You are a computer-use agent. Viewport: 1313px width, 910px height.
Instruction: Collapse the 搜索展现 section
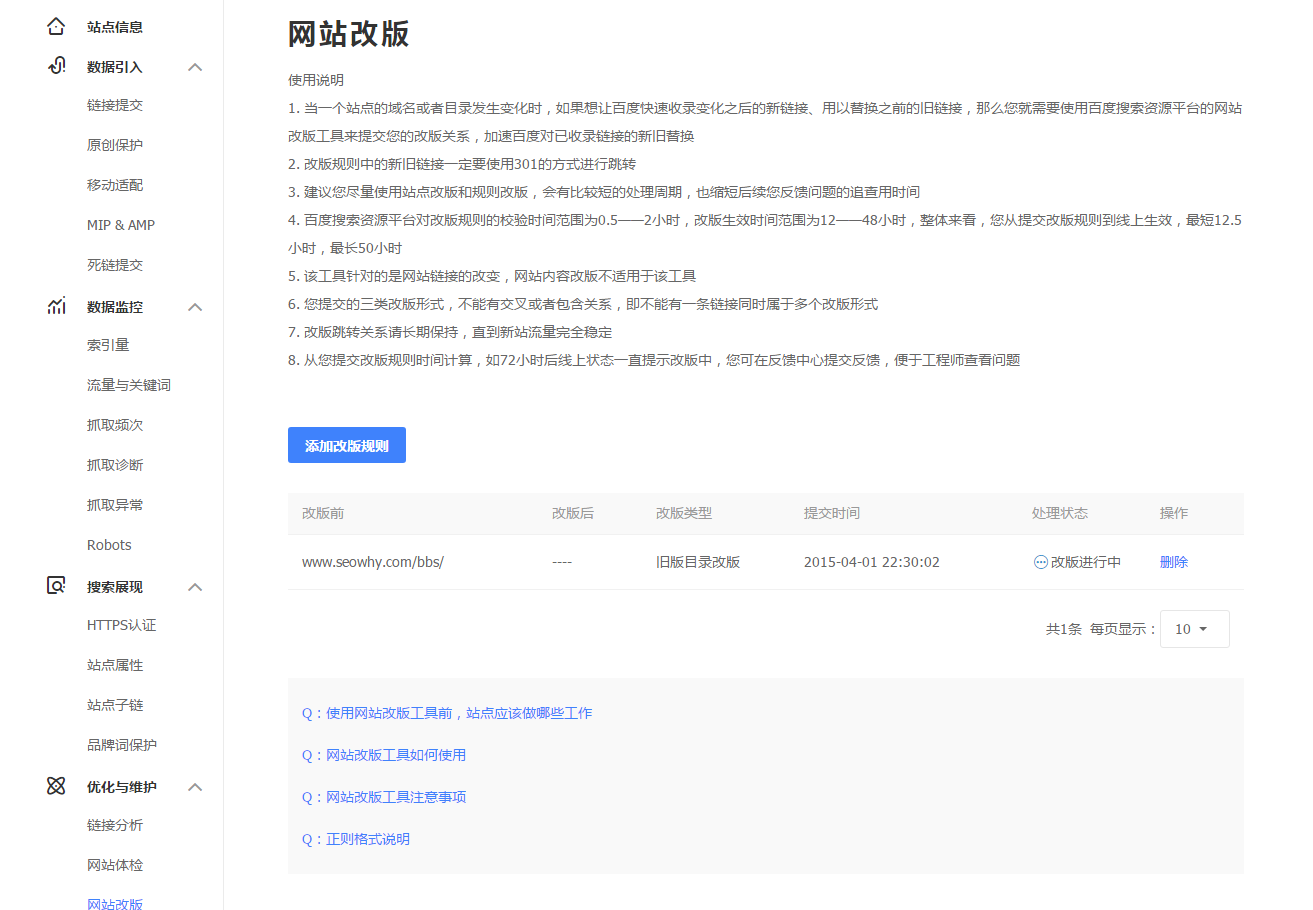pyautogui.click(x=196, y=586)
